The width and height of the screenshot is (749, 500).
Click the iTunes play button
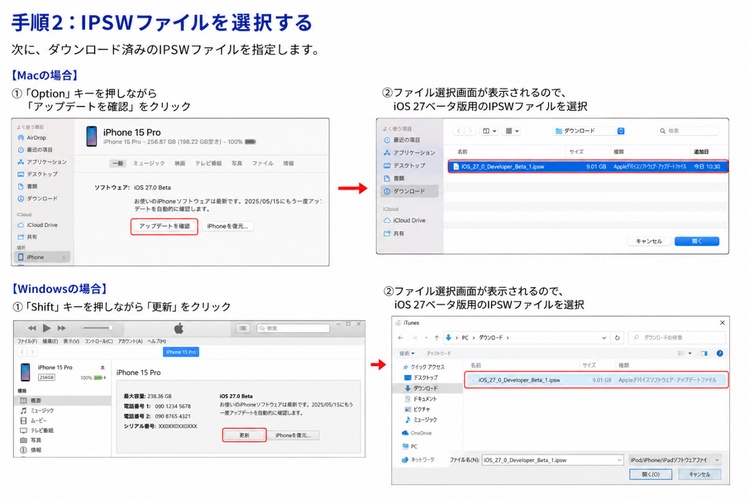click(x=47, y=328)
